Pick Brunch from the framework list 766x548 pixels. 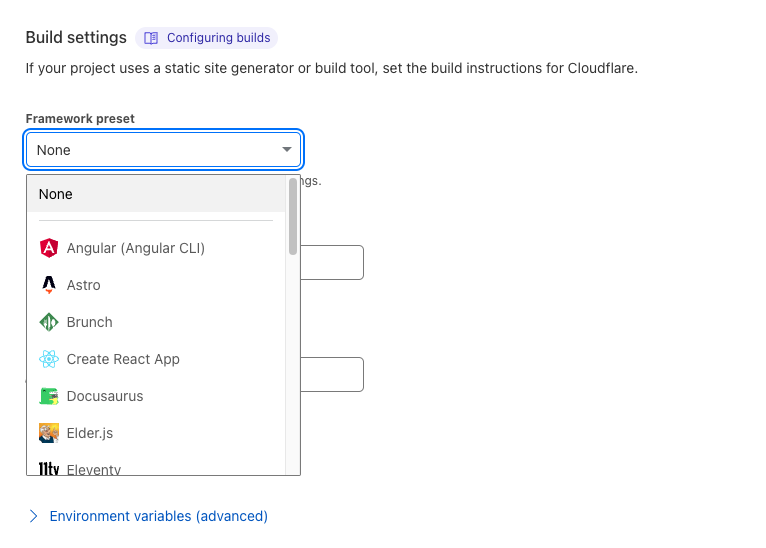click(156, 322)
